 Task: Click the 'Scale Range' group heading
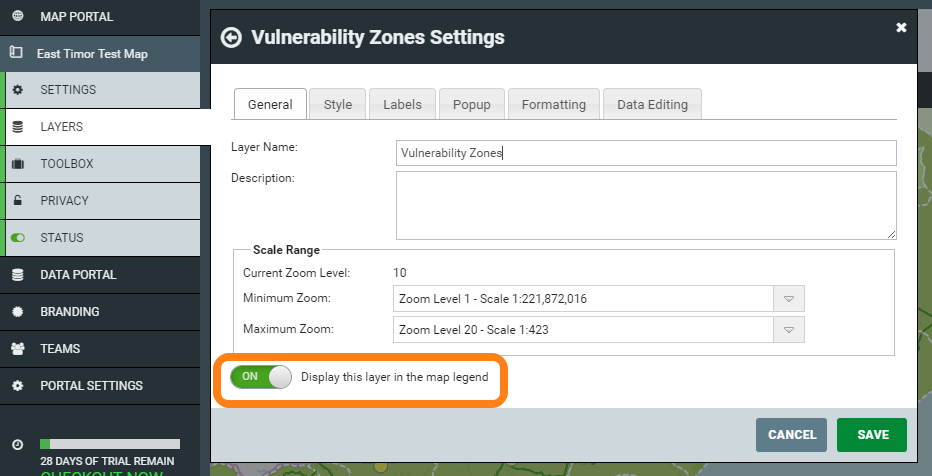(x=286, y=250)
